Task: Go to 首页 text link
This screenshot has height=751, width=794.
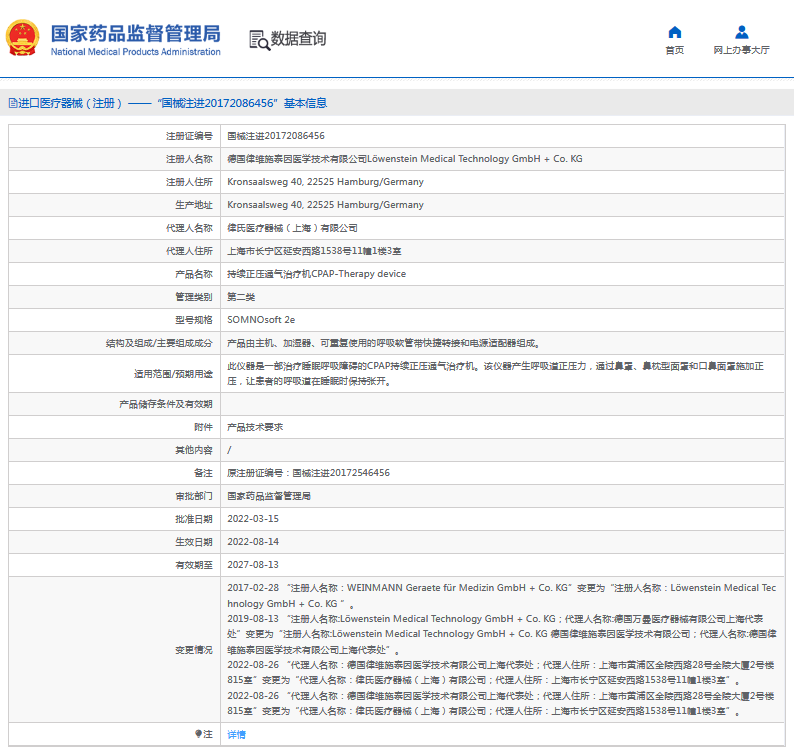Action: pos(674,50)
